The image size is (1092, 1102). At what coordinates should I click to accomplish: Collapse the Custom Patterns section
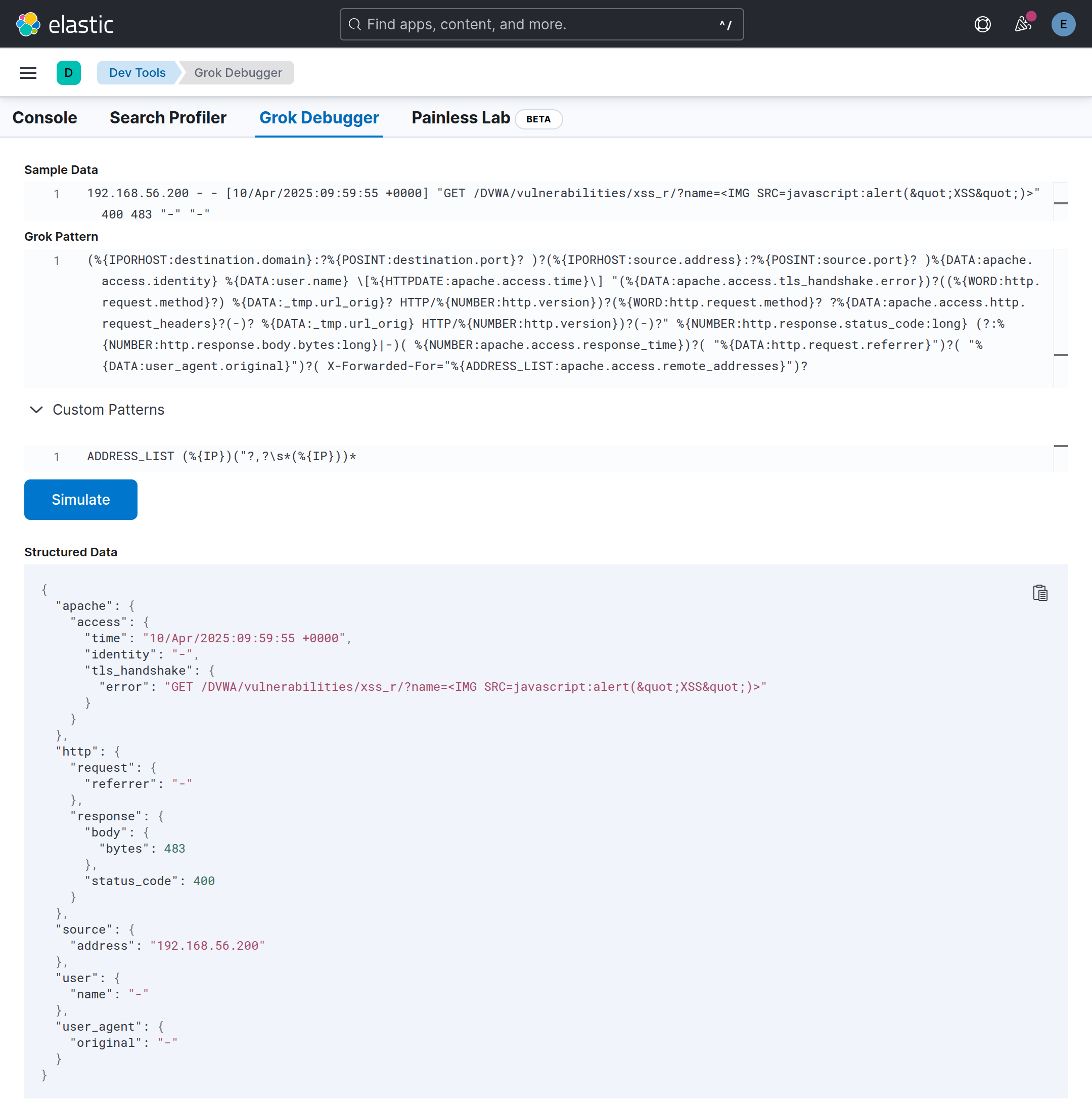36,410
